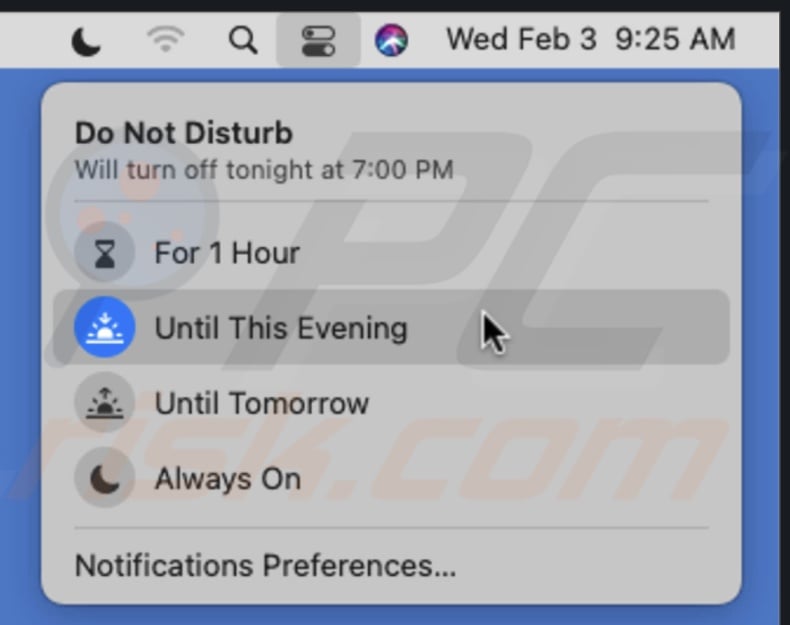Click the moon icon for Always On
Viewport: 790px width, 625px height.
[105, 477]
